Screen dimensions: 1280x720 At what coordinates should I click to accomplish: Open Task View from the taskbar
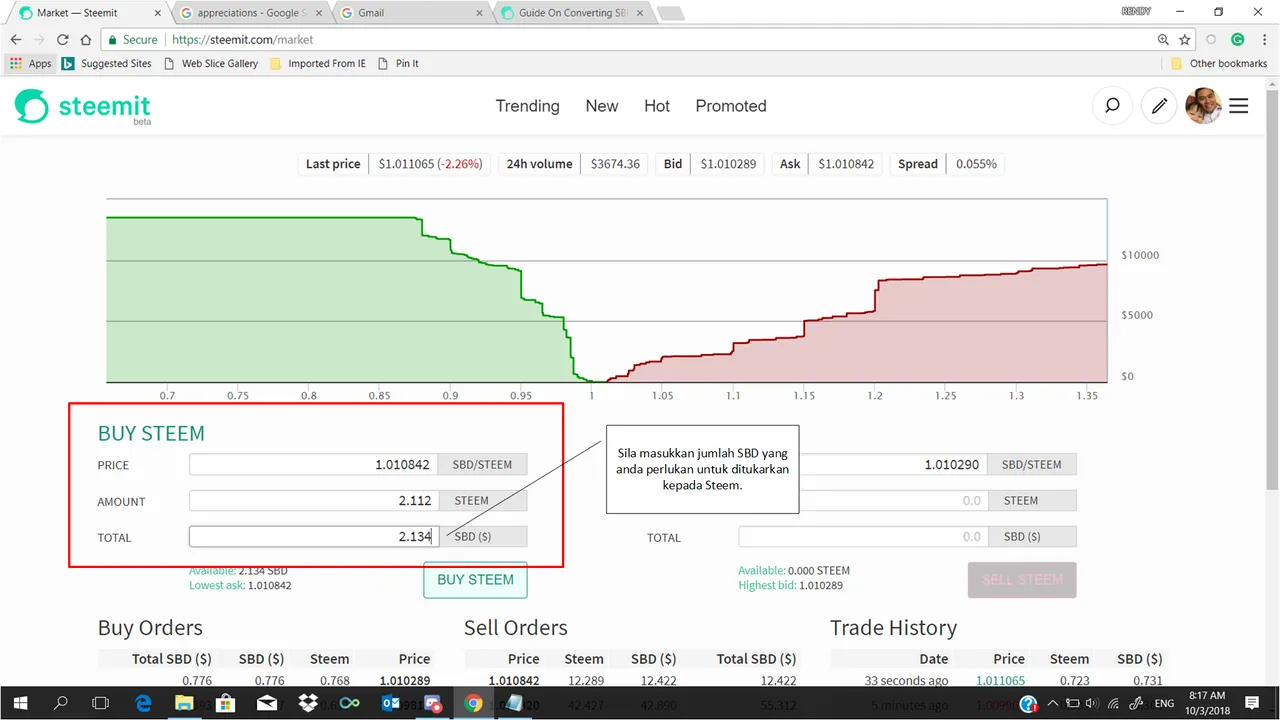point(101,703)
